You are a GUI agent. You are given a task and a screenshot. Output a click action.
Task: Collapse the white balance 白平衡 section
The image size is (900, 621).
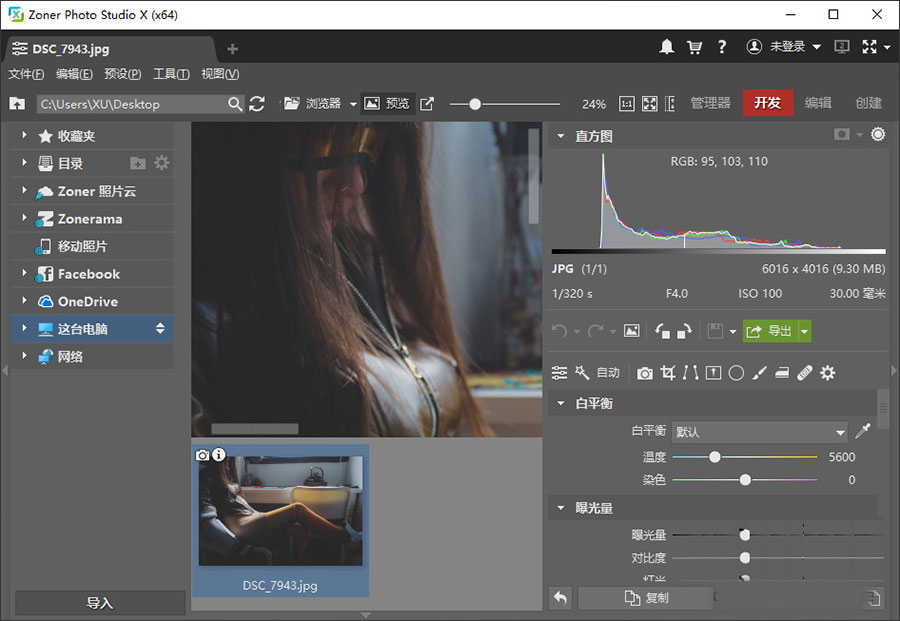click(561, 403)
